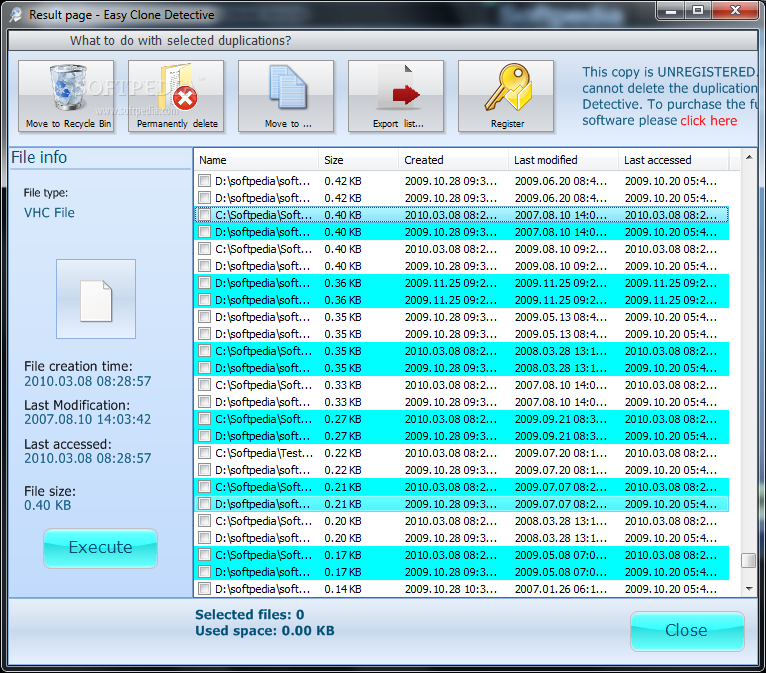Check the C:\Softpedia\Test... 0.22 KB checkbox
Image resolution: width=766 pixels, height=673 pixels.
pos(204,453)
